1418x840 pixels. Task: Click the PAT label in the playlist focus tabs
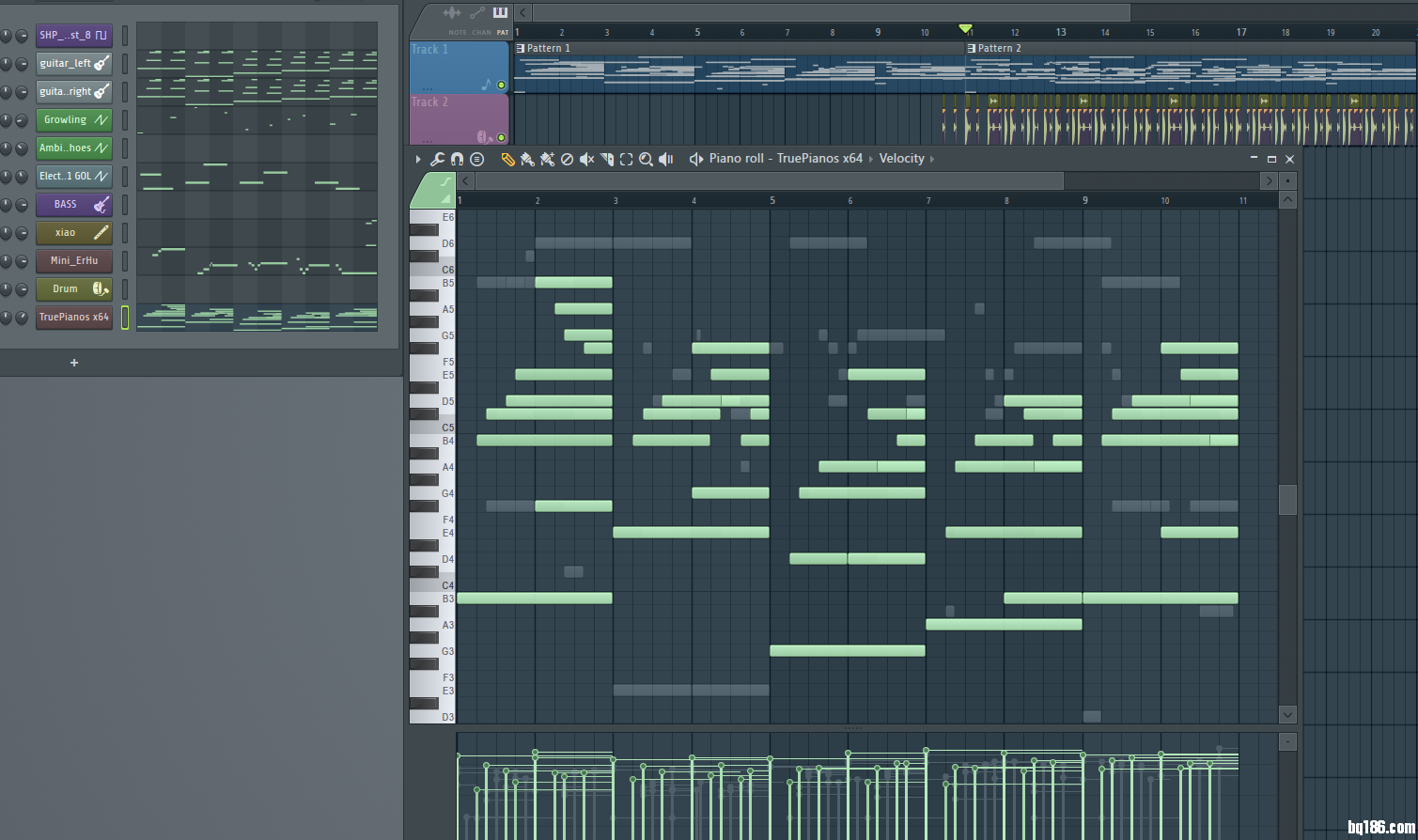tap(503, 33)
